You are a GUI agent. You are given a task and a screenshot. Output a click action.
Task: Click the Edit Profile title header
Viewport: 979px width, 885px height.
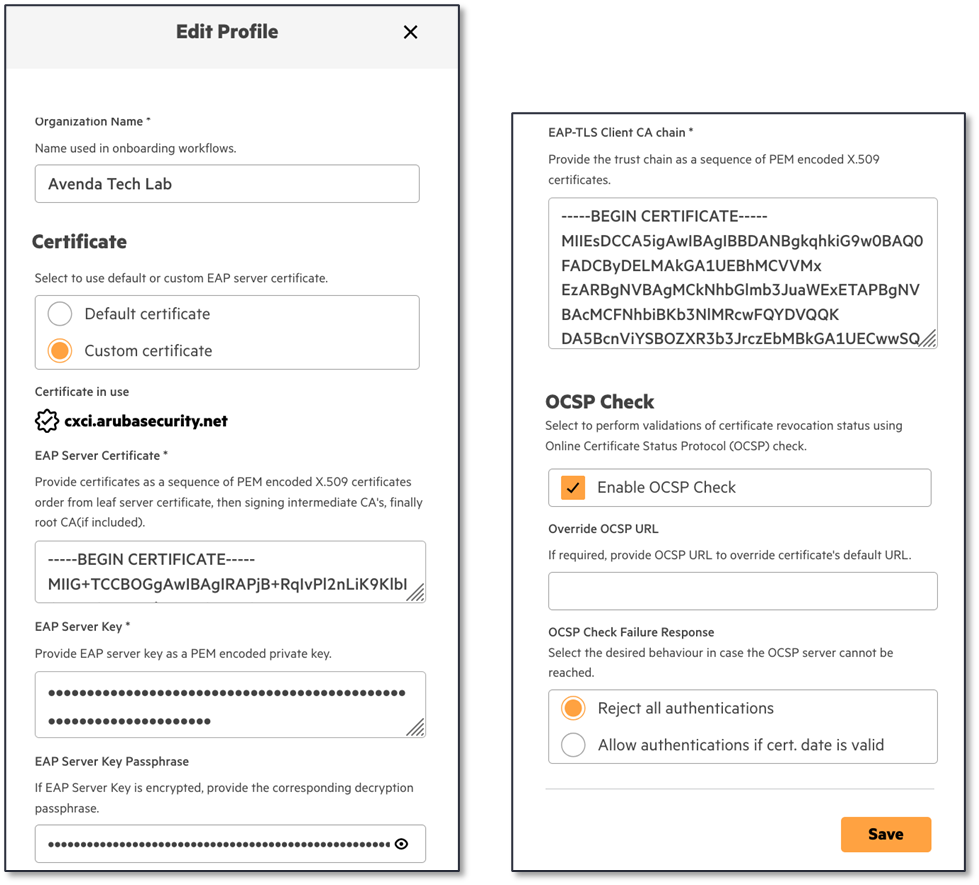pyautogui.click(x=227, y=32)
